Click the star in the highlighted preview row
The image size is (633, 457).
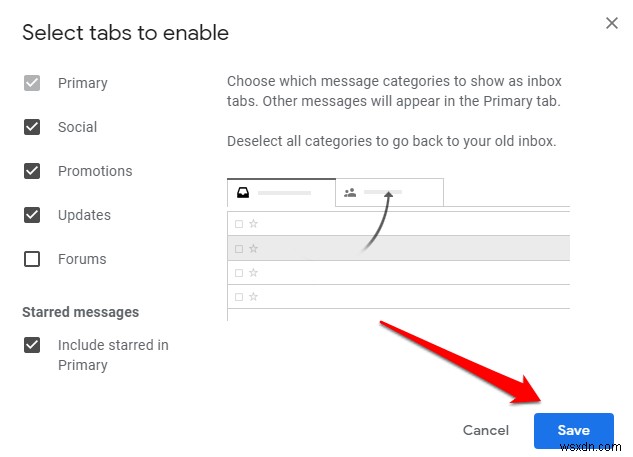click(x=253, y=248)
